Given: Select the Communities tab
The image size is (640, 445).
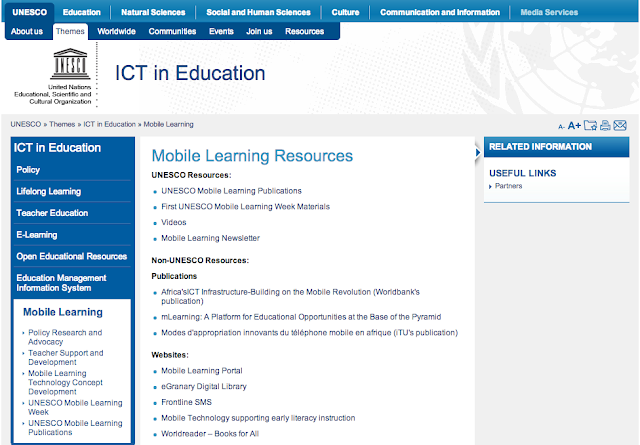Looking at the screenshot, I should [172, 31].
